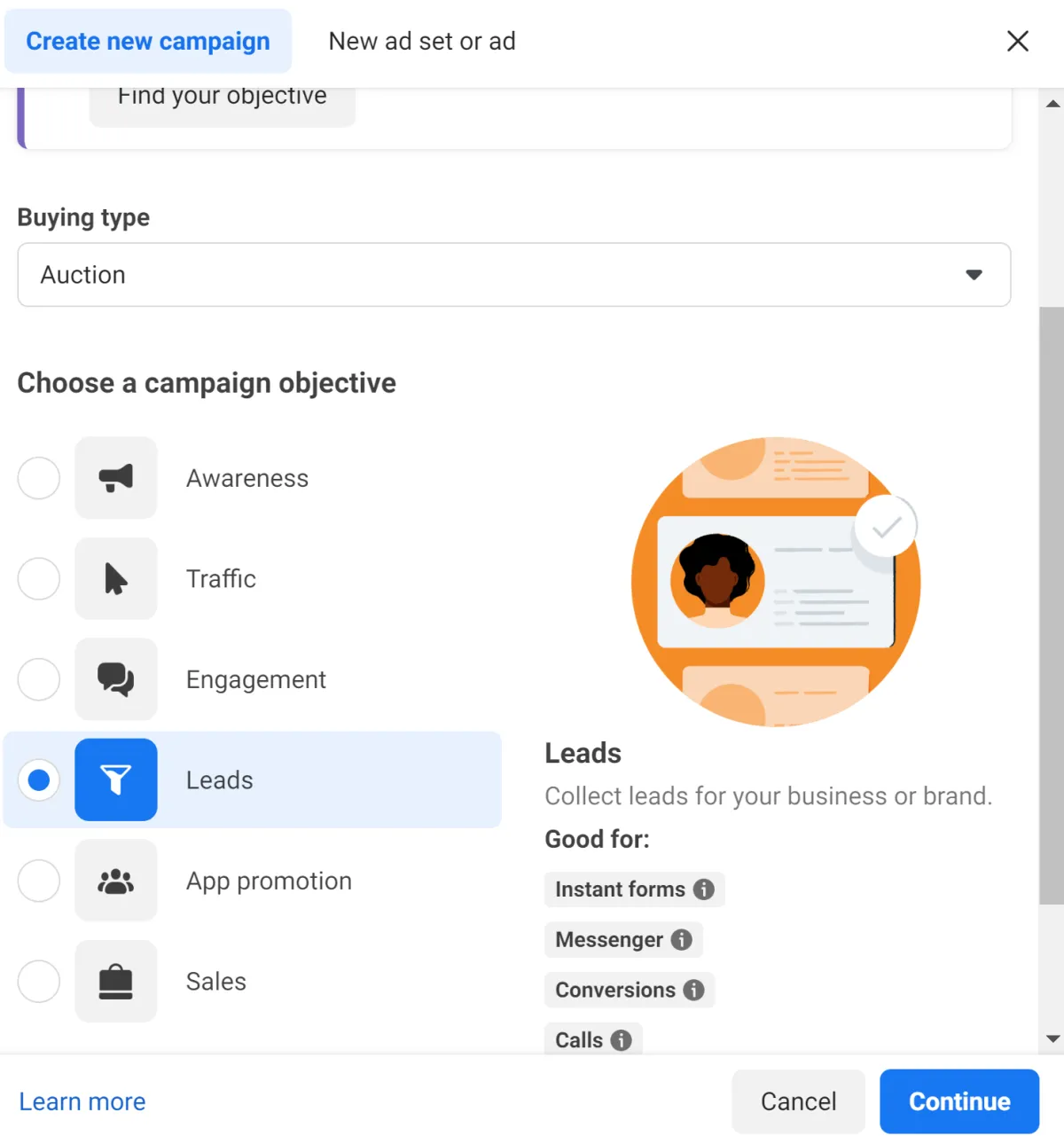Click the Leads illustration image
The image size is (1064, 1136).
point(776,582)
